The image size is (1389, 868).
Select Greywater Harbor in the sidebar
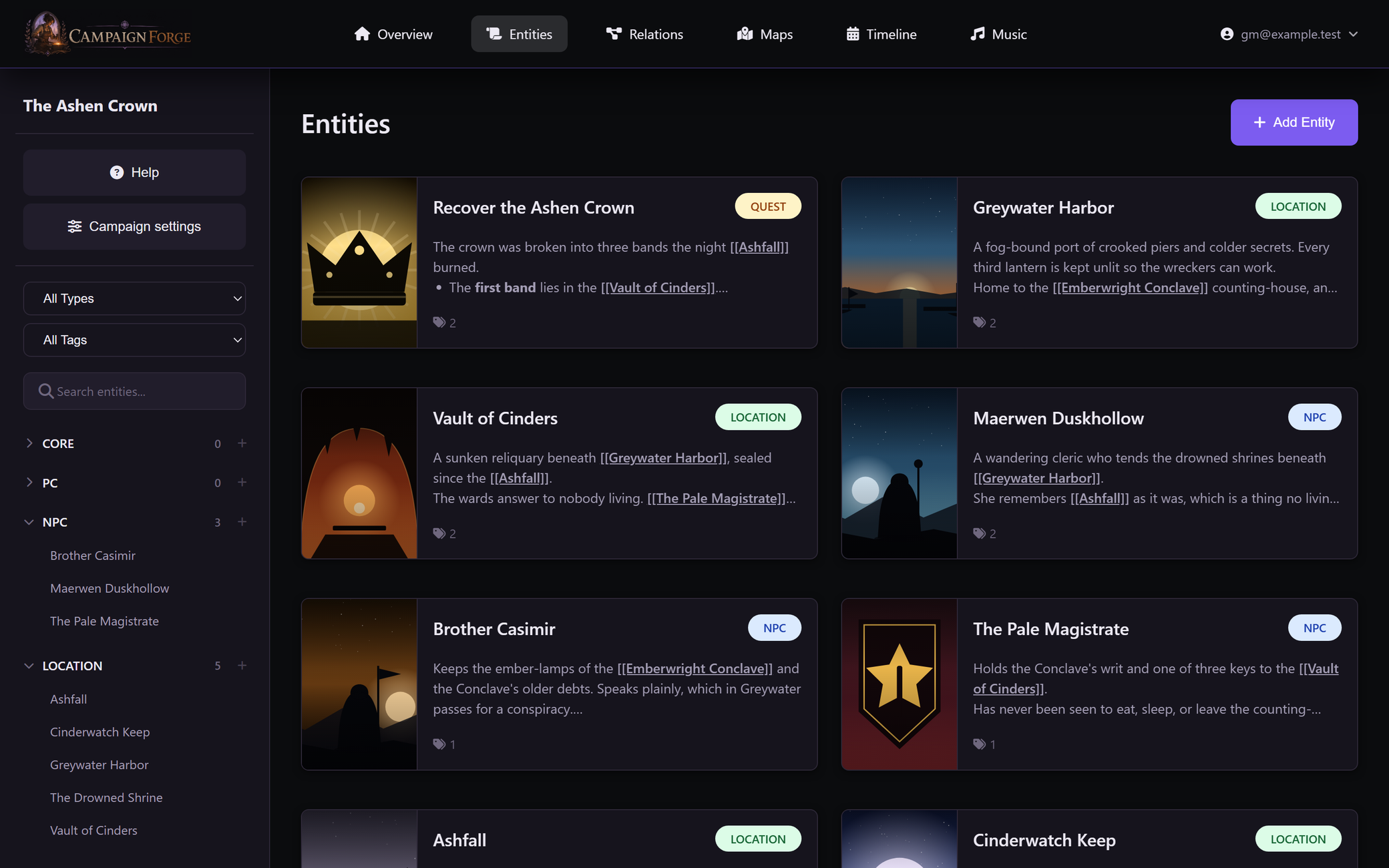pyautogui.click(x=99, y=765)
